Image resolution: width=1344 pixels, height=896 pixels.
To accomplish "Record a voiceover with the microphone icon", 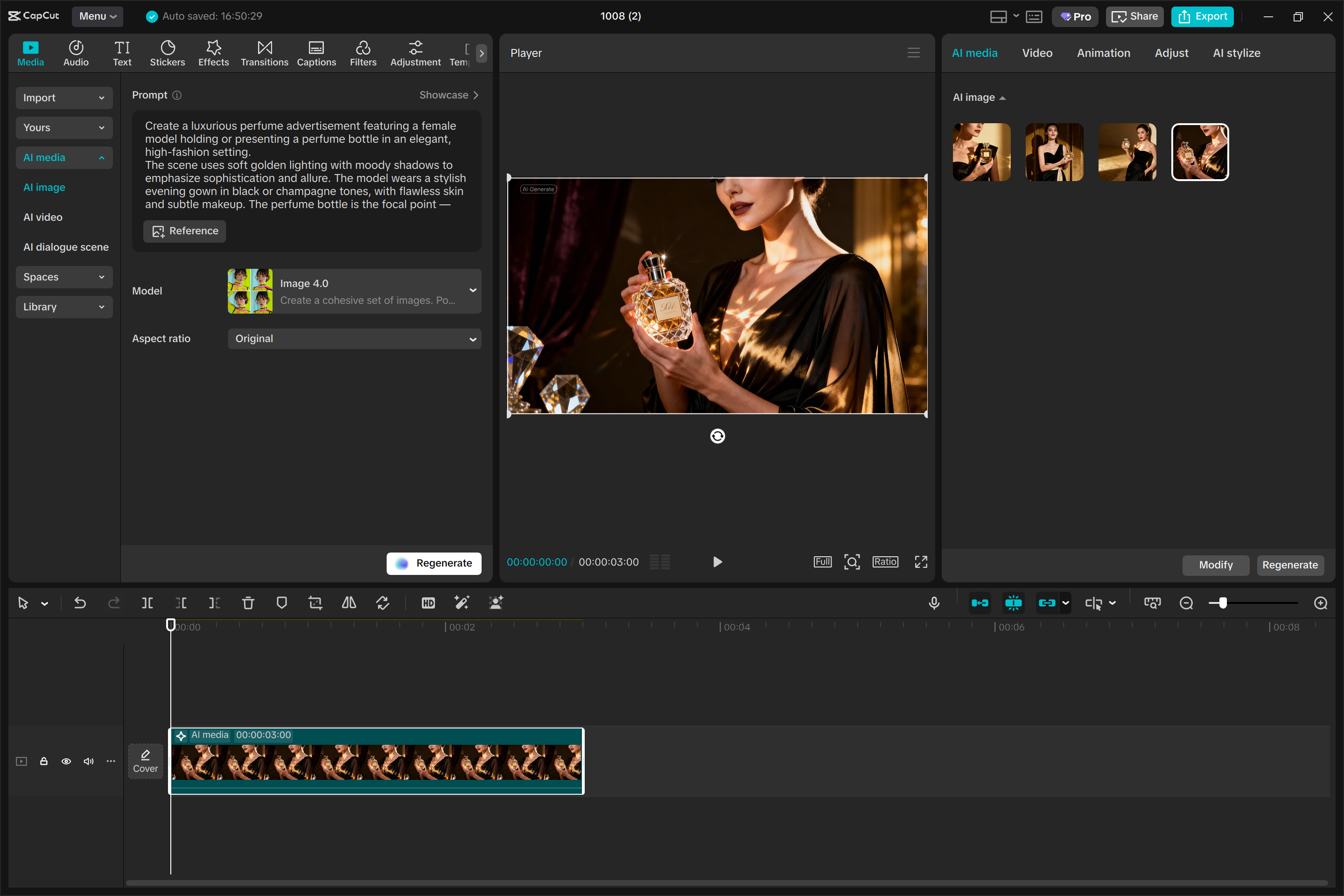I will click(x=934, y=602).
